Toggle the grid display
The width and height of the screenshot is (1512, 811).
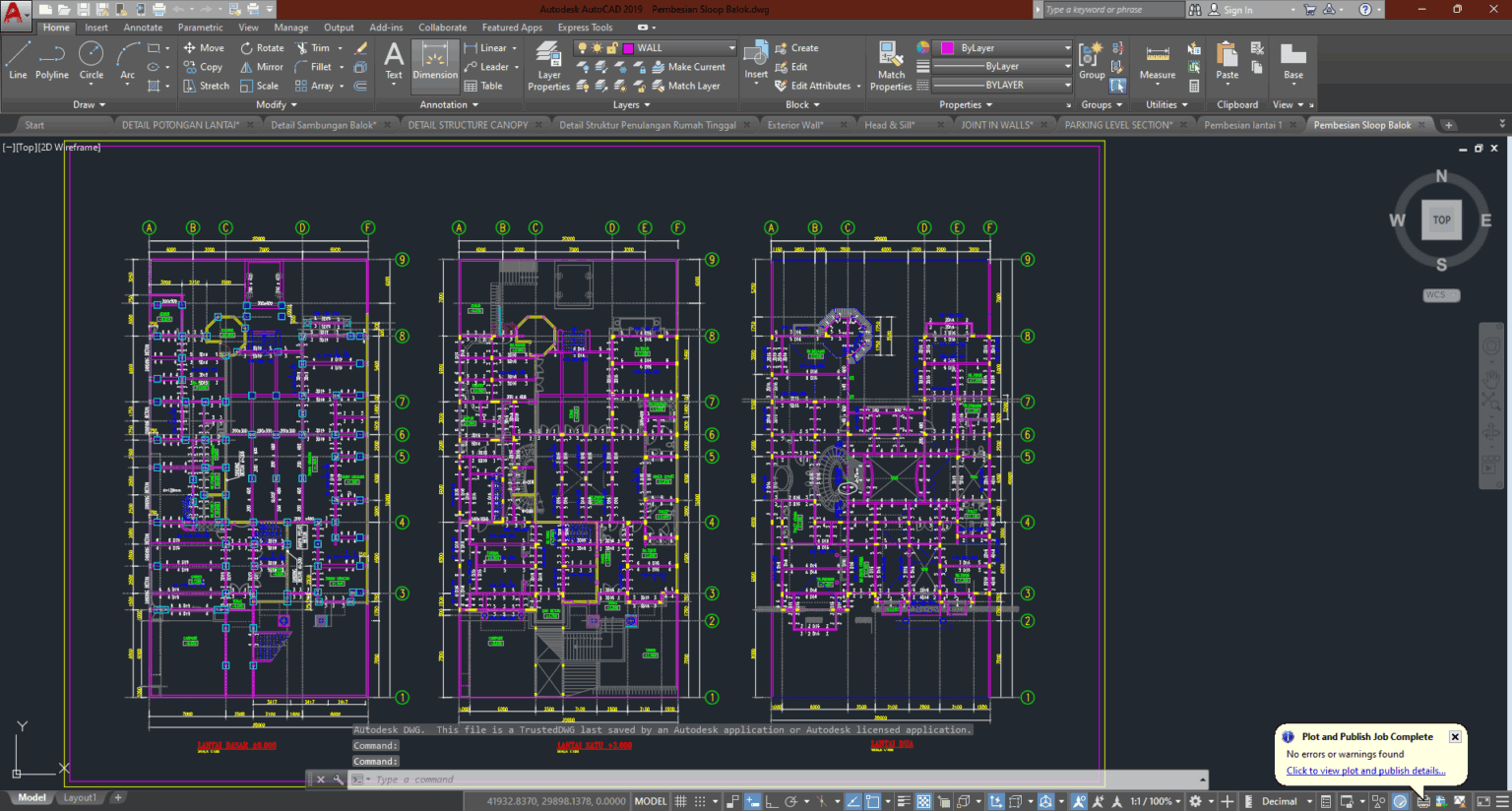click(680, 800)
